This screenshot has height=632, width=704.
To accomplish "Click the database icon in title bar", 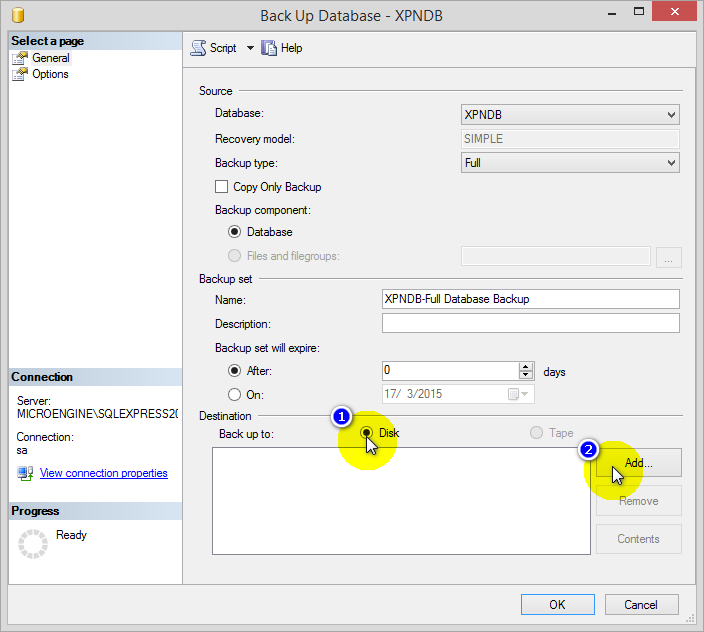I will pos(17,15).
